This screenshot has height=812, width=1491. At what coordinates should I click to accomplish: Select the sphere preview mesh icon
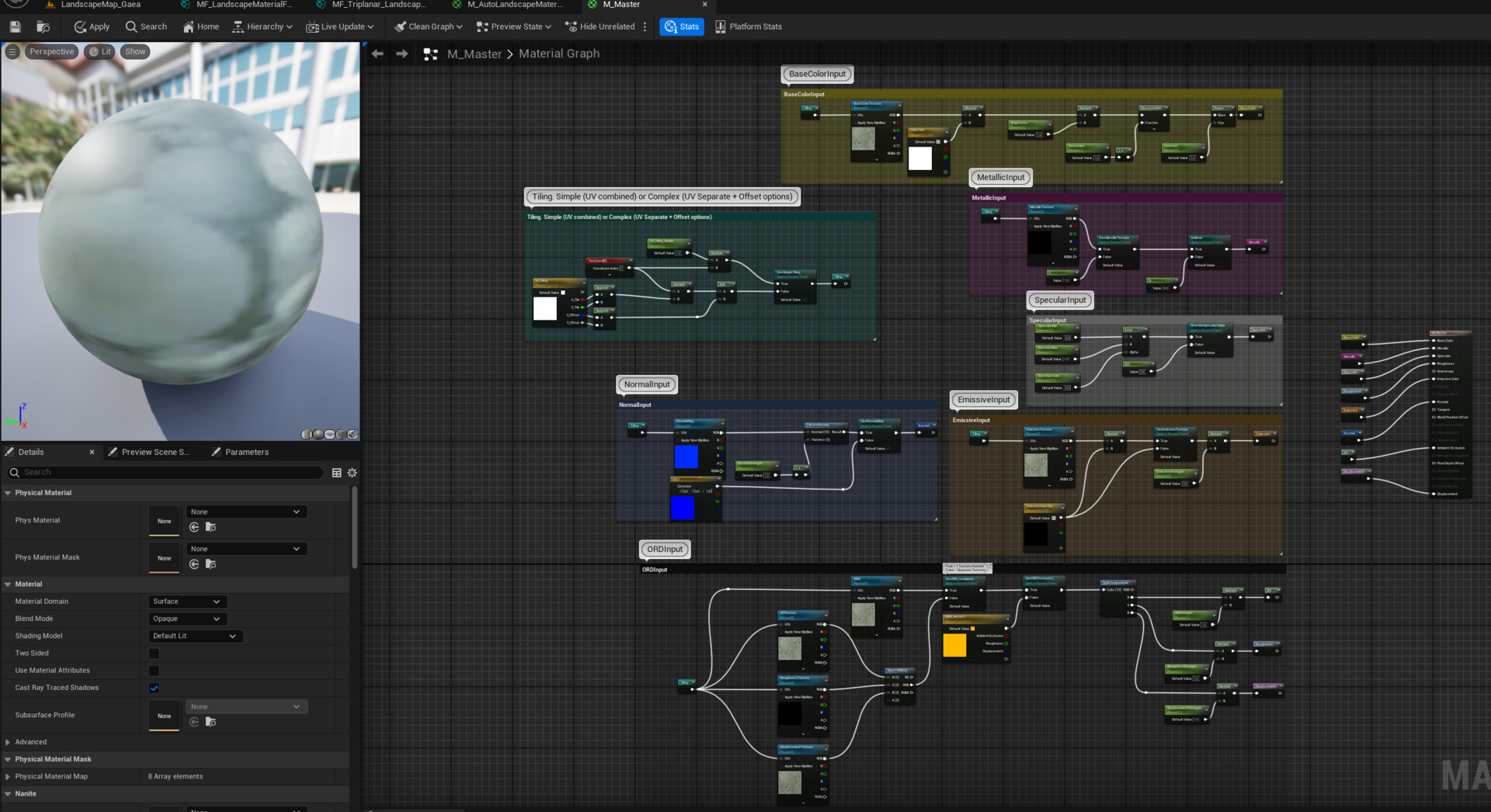coord(318,435)
